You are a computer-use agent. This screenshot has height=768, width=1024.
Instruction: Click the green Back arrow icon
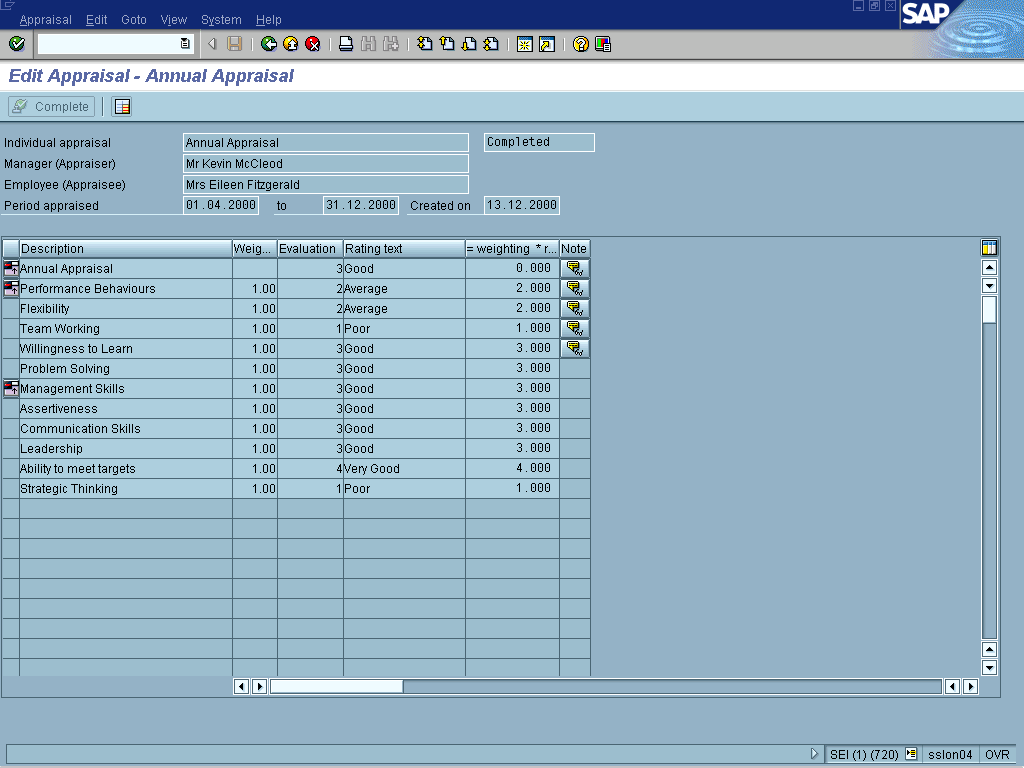coord(268,44)
